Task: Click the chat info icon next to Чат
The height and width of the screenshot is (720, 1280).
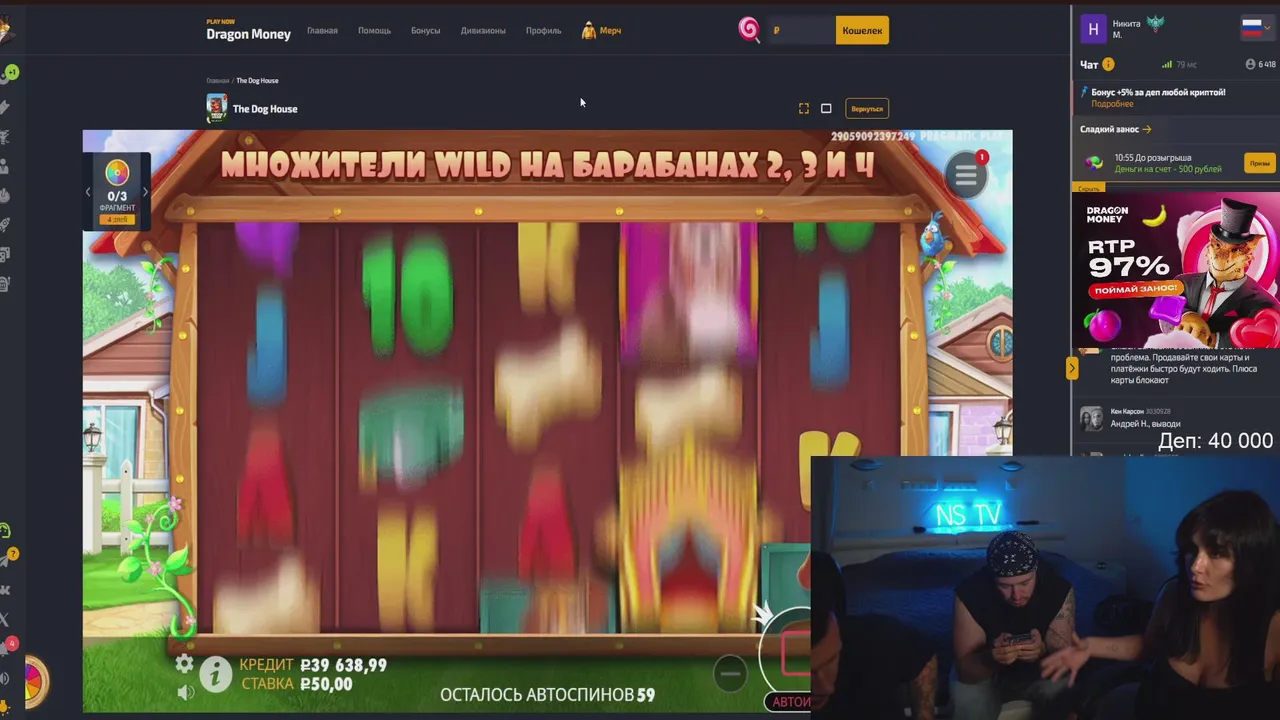Action: pyautogui.click(x=1108, y=64)
